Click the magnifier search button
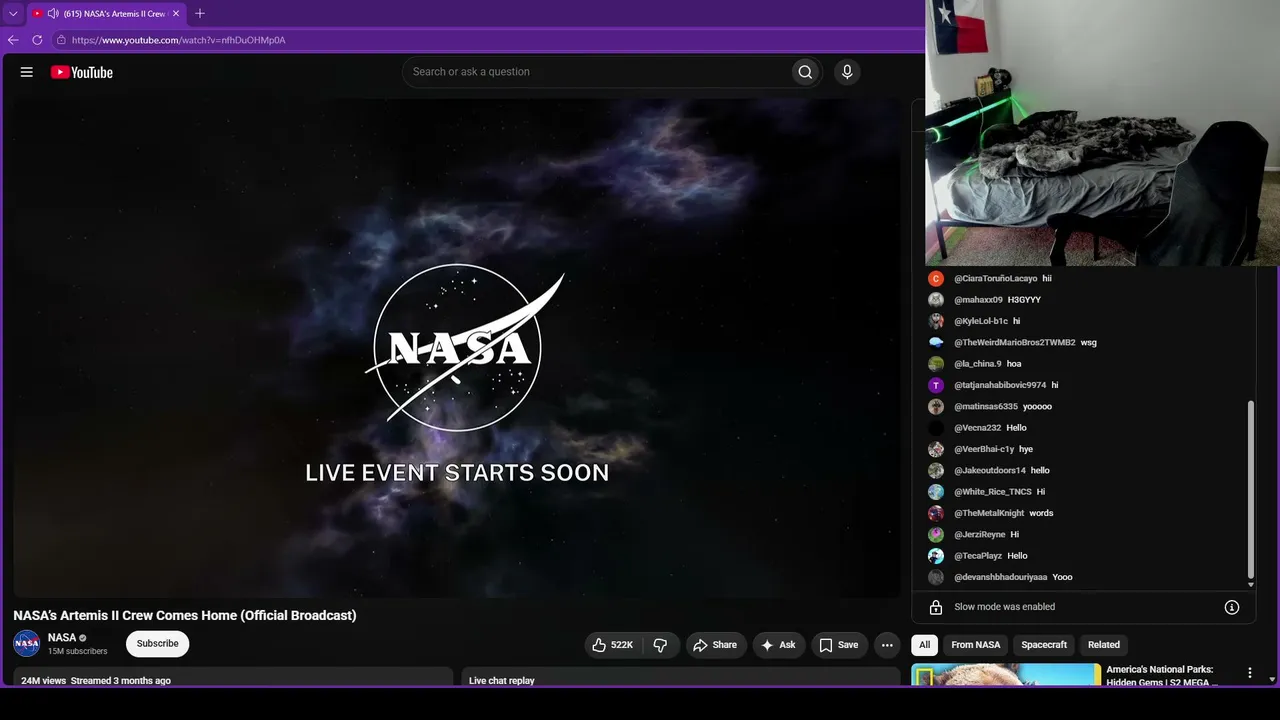This screenshot has height=720, width=1280. coord(805,72)
